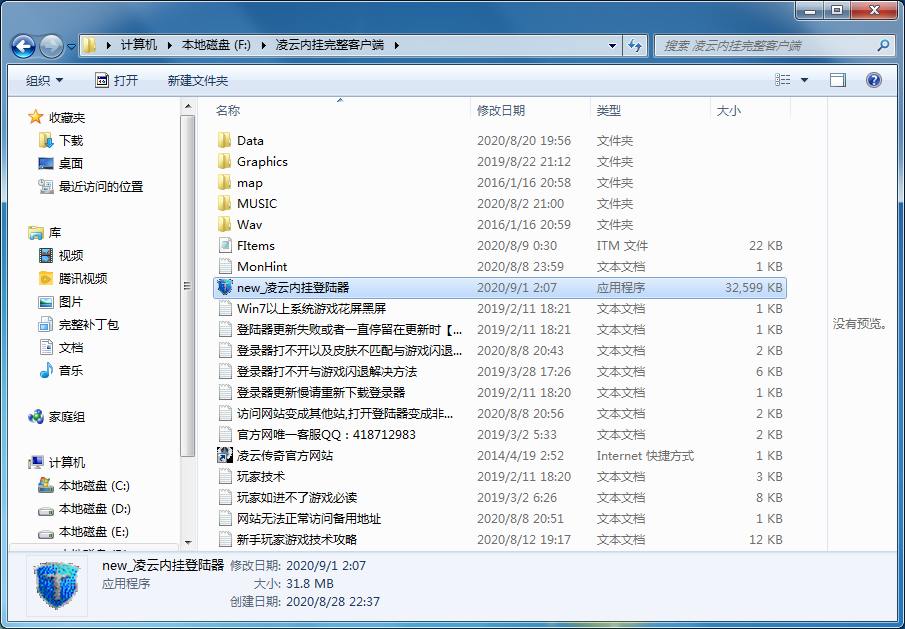Viewport: 905px width, 629px height.
Task: Open the 视频 library
Action: (61, 255)
